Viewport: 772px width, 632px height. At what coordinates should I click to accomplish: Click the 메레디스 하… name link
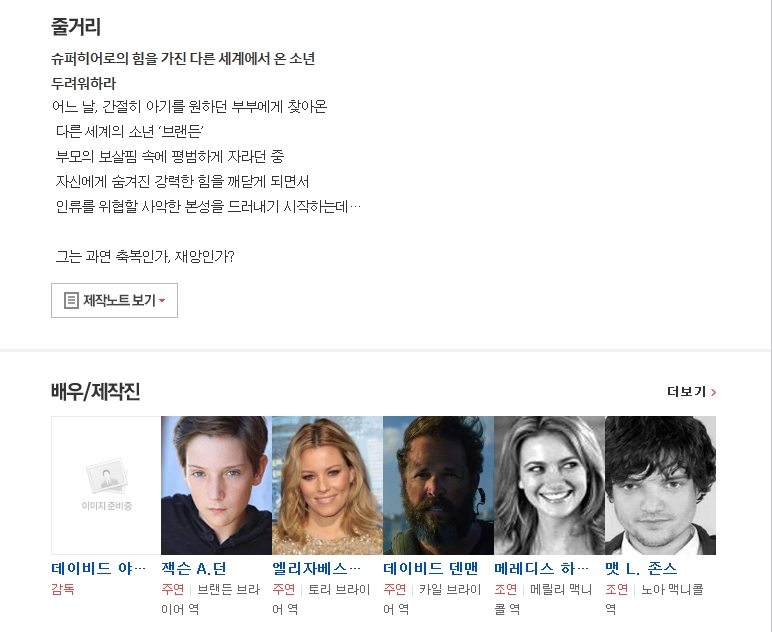tap(542, 568)
